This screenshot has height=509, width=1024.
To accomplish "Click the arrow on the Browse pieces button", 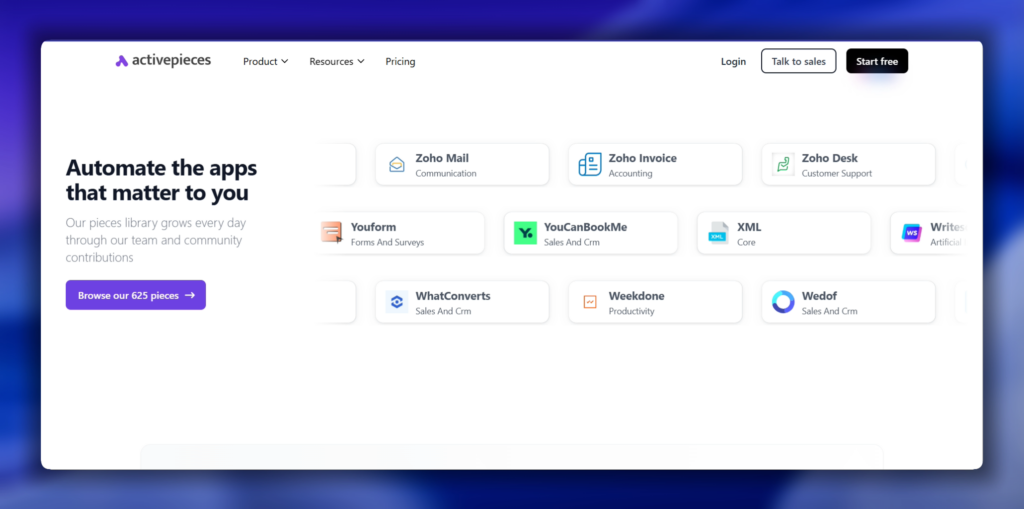I will click(x=190, y=295).
